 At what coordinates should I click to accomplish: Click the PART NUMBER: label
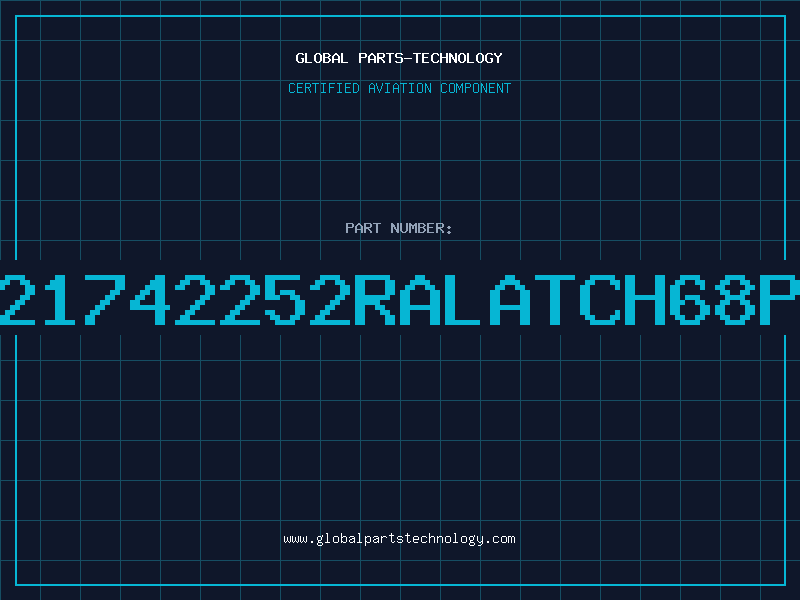(399, 228)
